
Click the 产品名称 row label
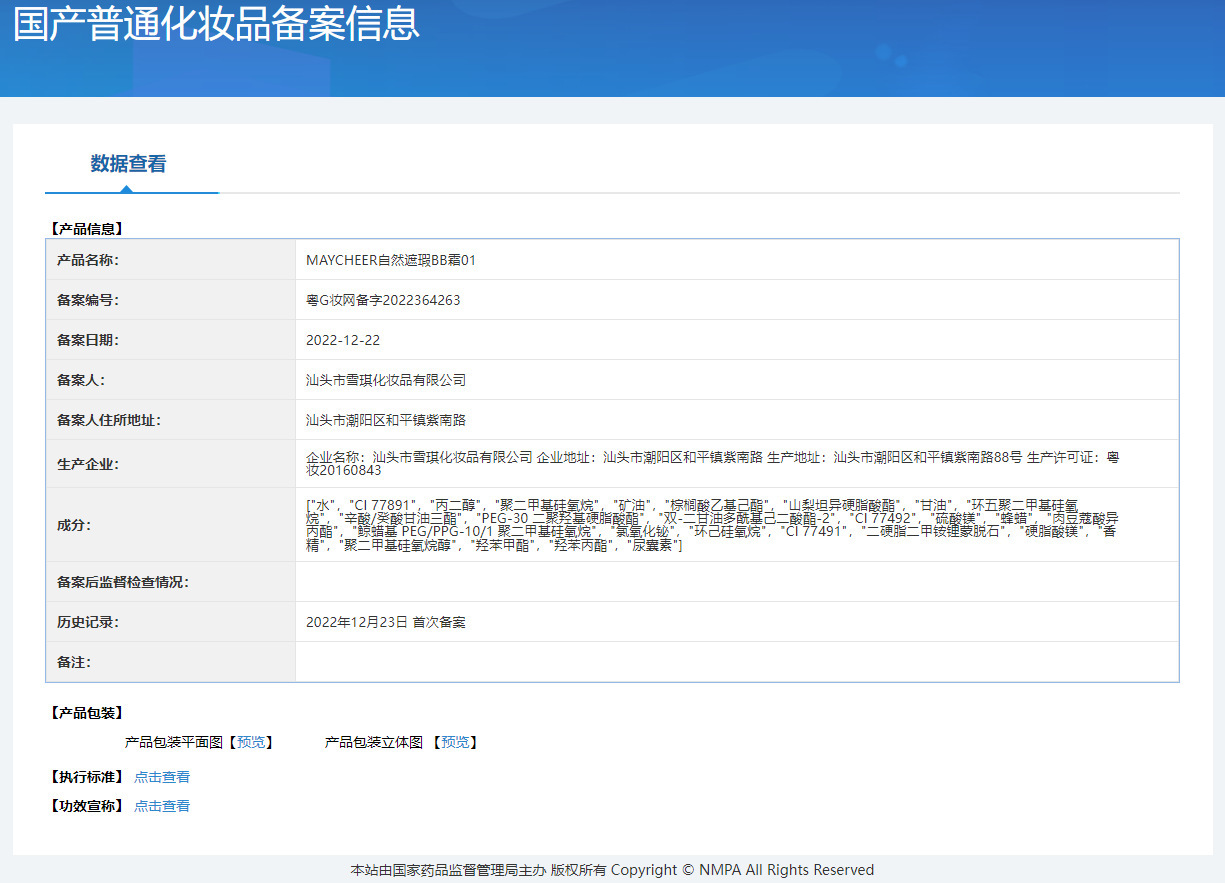[x=88, y=260]
